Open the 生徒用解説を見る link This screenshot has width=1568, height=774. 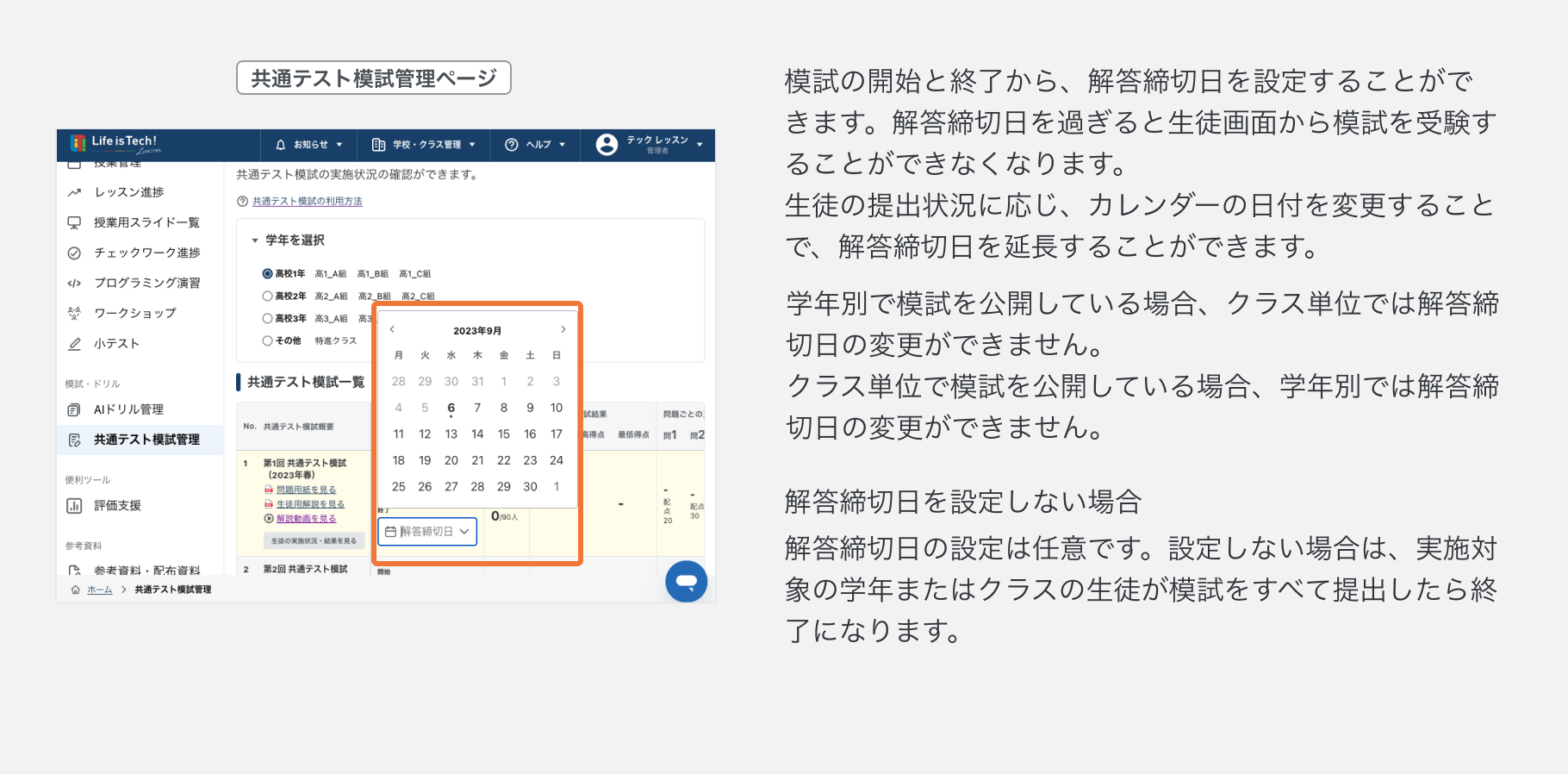[x=310, y=504]
